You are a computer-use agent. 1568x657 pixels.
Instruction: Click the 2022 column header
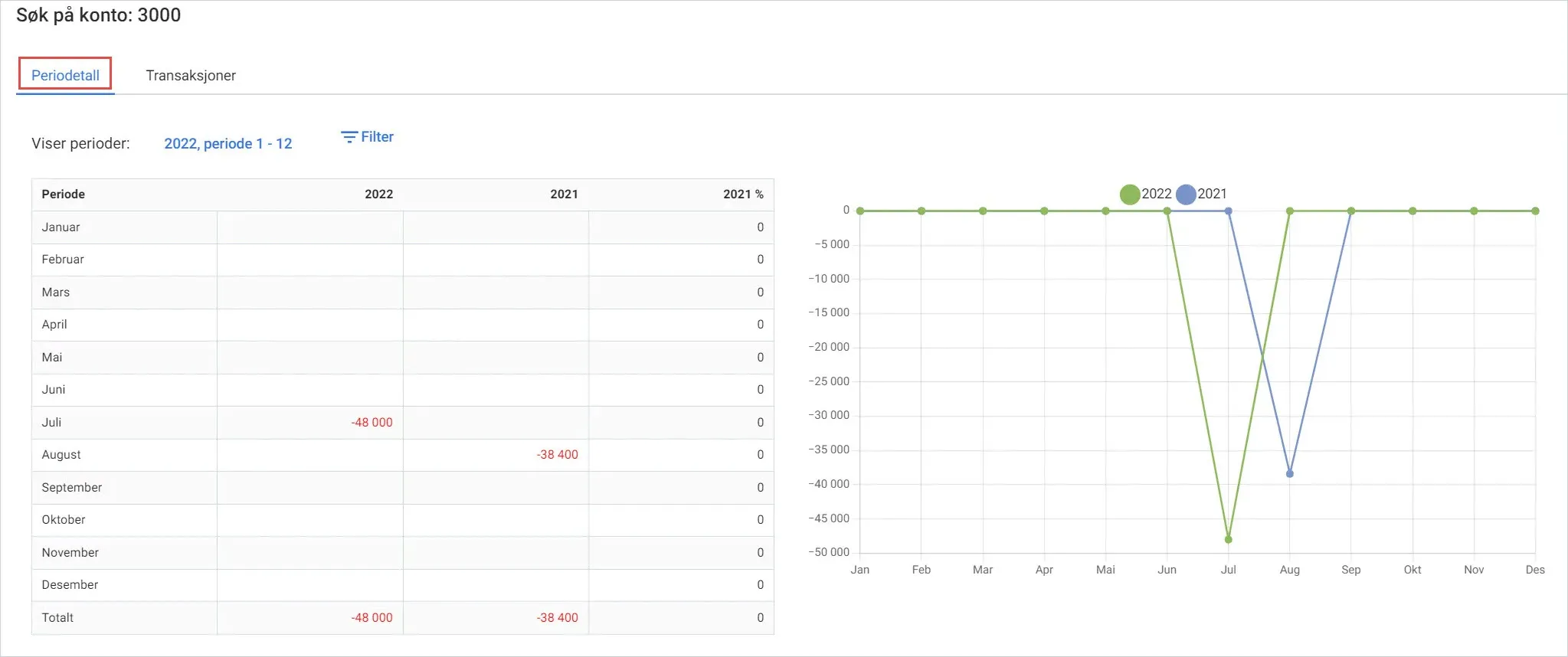click(378, 194)
